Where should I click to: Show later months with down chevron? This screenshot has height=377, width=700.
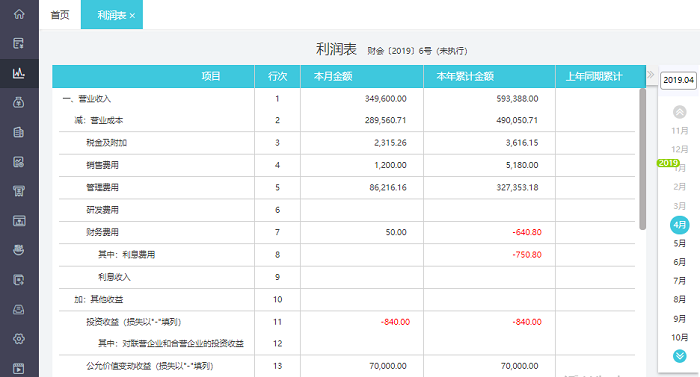[x=679, y=356]
